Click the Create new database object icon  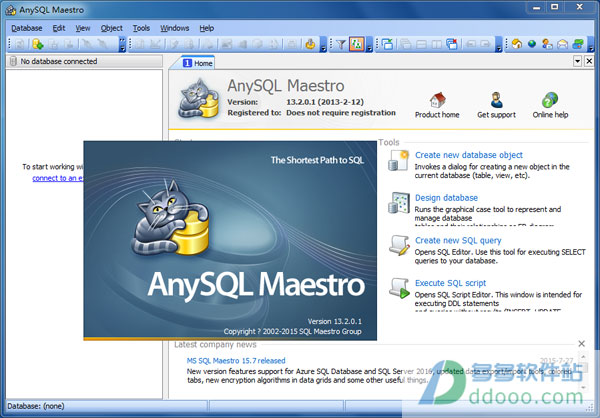point(398,160)
